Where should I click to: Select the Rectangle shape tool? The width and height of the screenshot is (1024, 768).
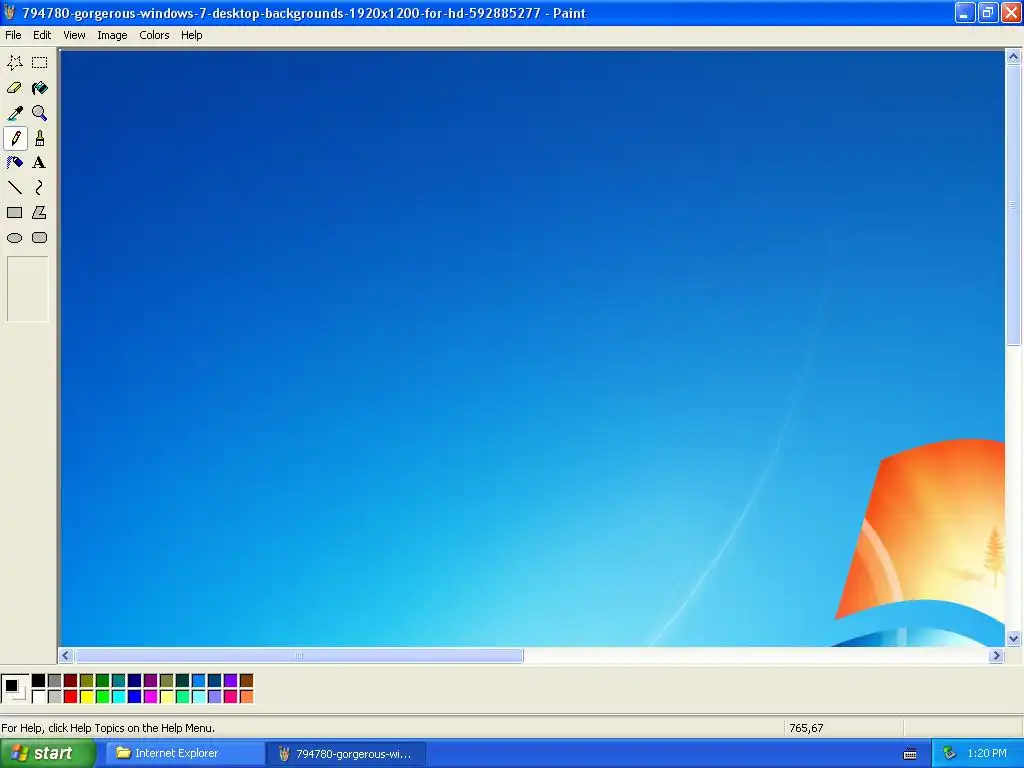(15, 213)
